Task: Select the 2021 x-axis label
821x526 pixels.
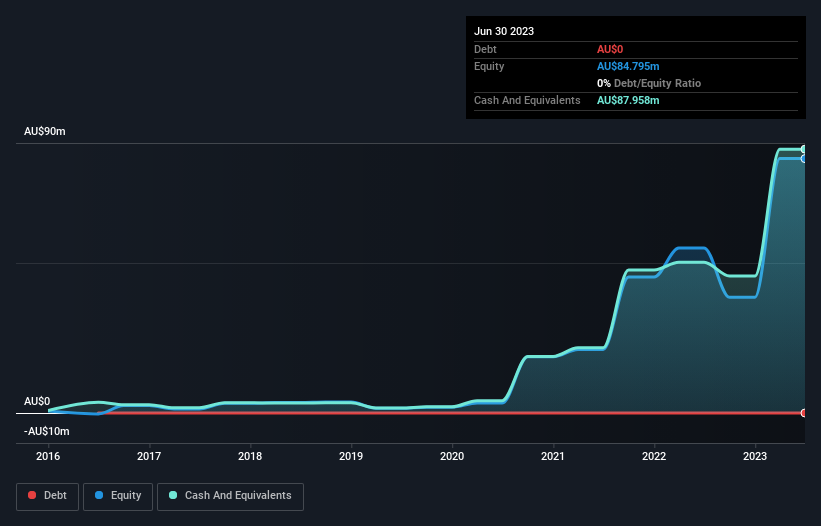Action: [553, 456]
